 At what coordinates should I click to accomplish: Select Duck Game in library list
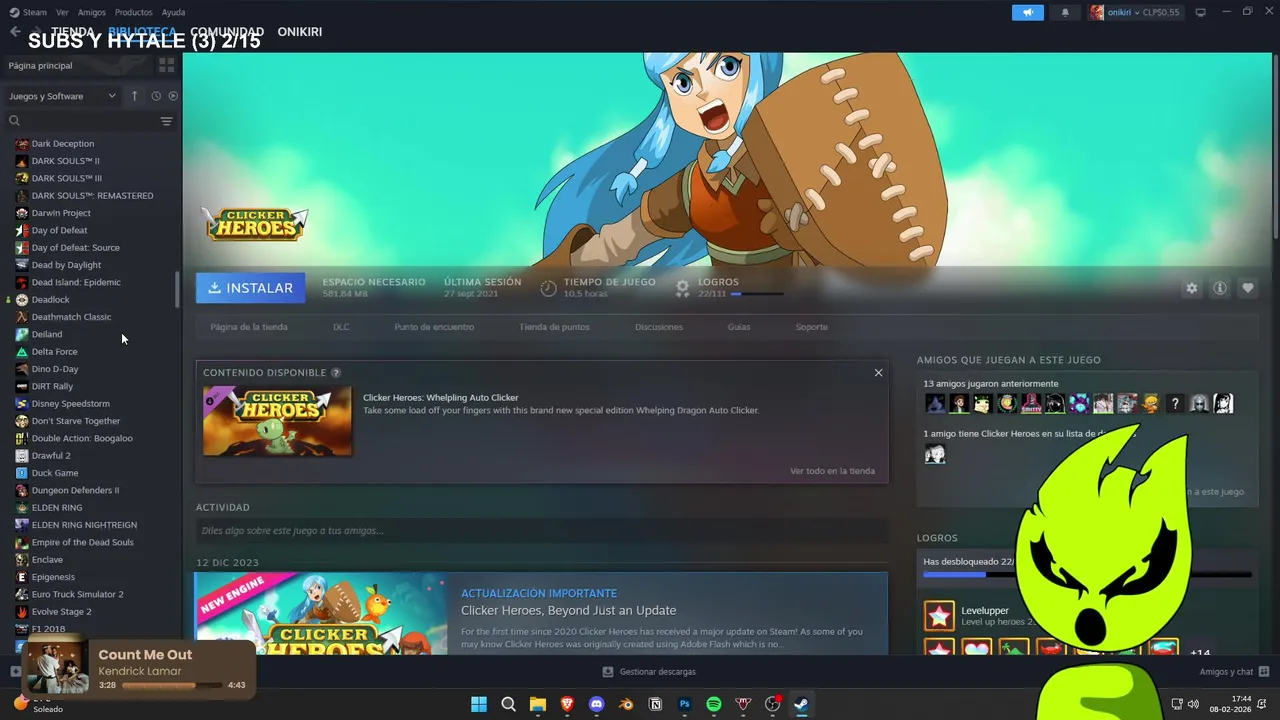click(x=55, y=473)
